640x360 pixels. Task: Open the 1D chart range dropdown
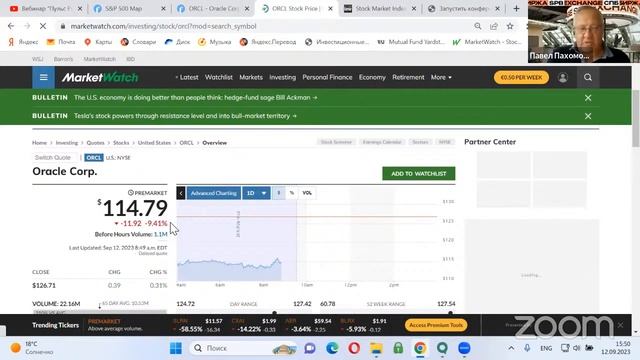click(x=256, y=193)
